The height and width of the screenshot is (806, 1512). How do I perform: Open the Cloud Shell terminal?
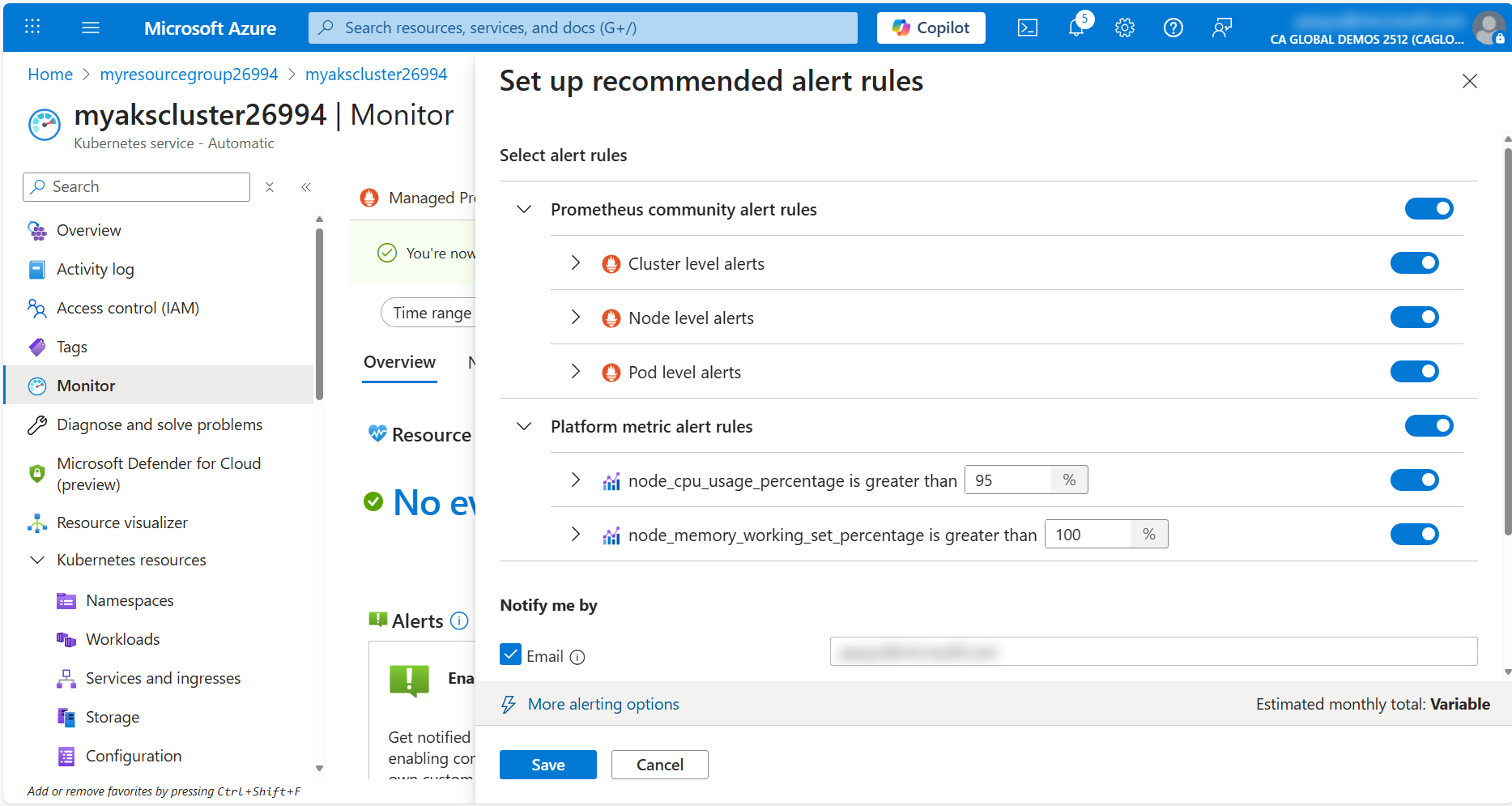pyautogui.click(x=1027, y=27)
